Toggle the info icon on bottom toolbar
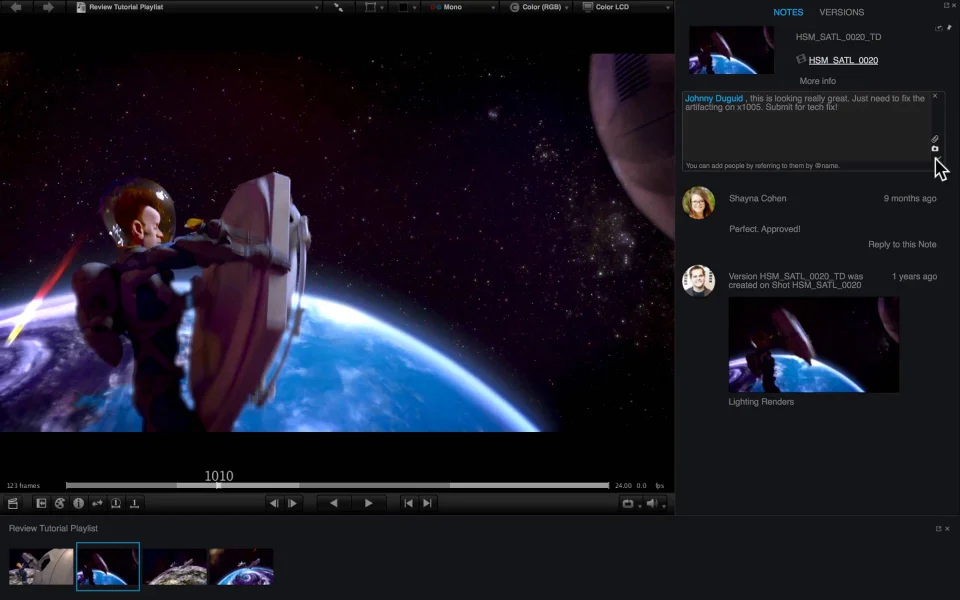The image size is (960, 600). (x=78, y=503)
